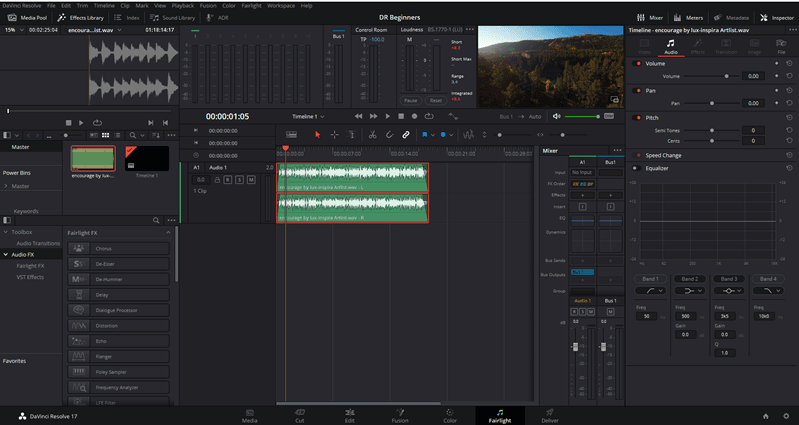Arm Audio 1 track for recording

coord(228,180)
